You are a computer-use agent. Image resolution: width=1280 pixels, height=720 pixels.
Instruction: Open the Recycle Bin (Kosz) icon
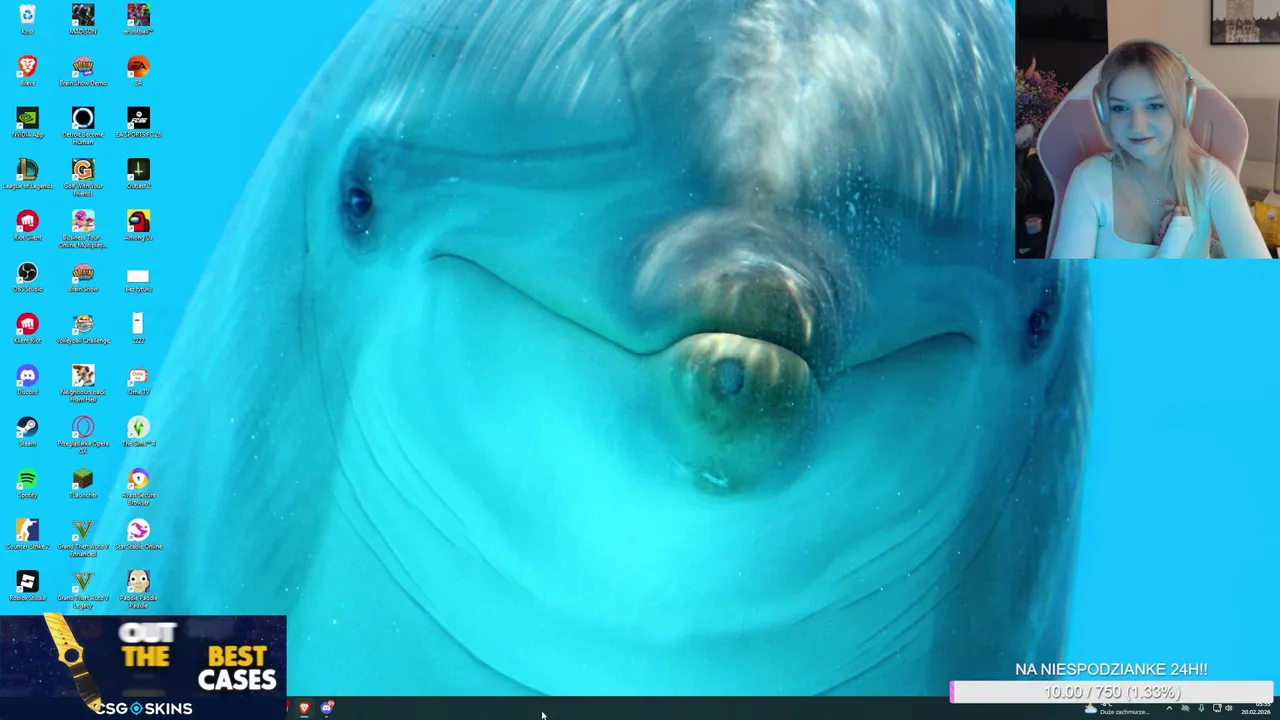(27, 18)
